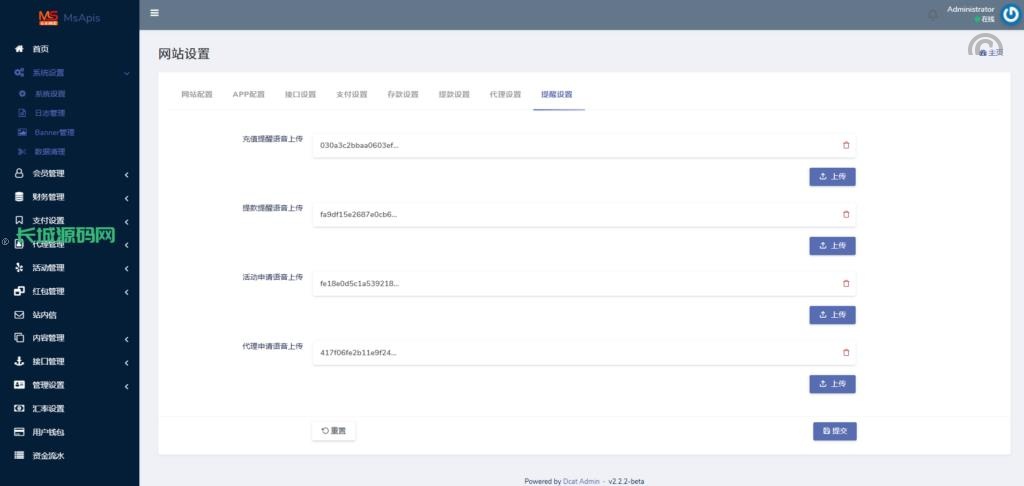The image size is (1024, 486).
Task: Open 用户钱包 in the sidebar
Action: pos(48,432)
